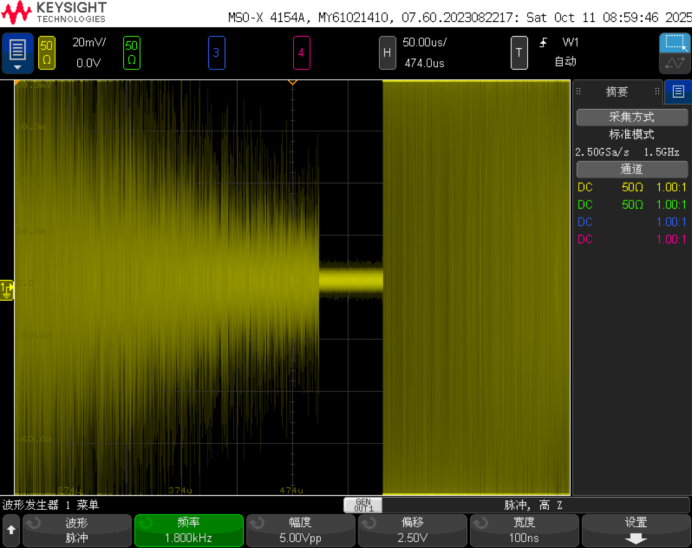Toggle channel 2 green 50Ω button
693x548 pixels.
point(131,53)
